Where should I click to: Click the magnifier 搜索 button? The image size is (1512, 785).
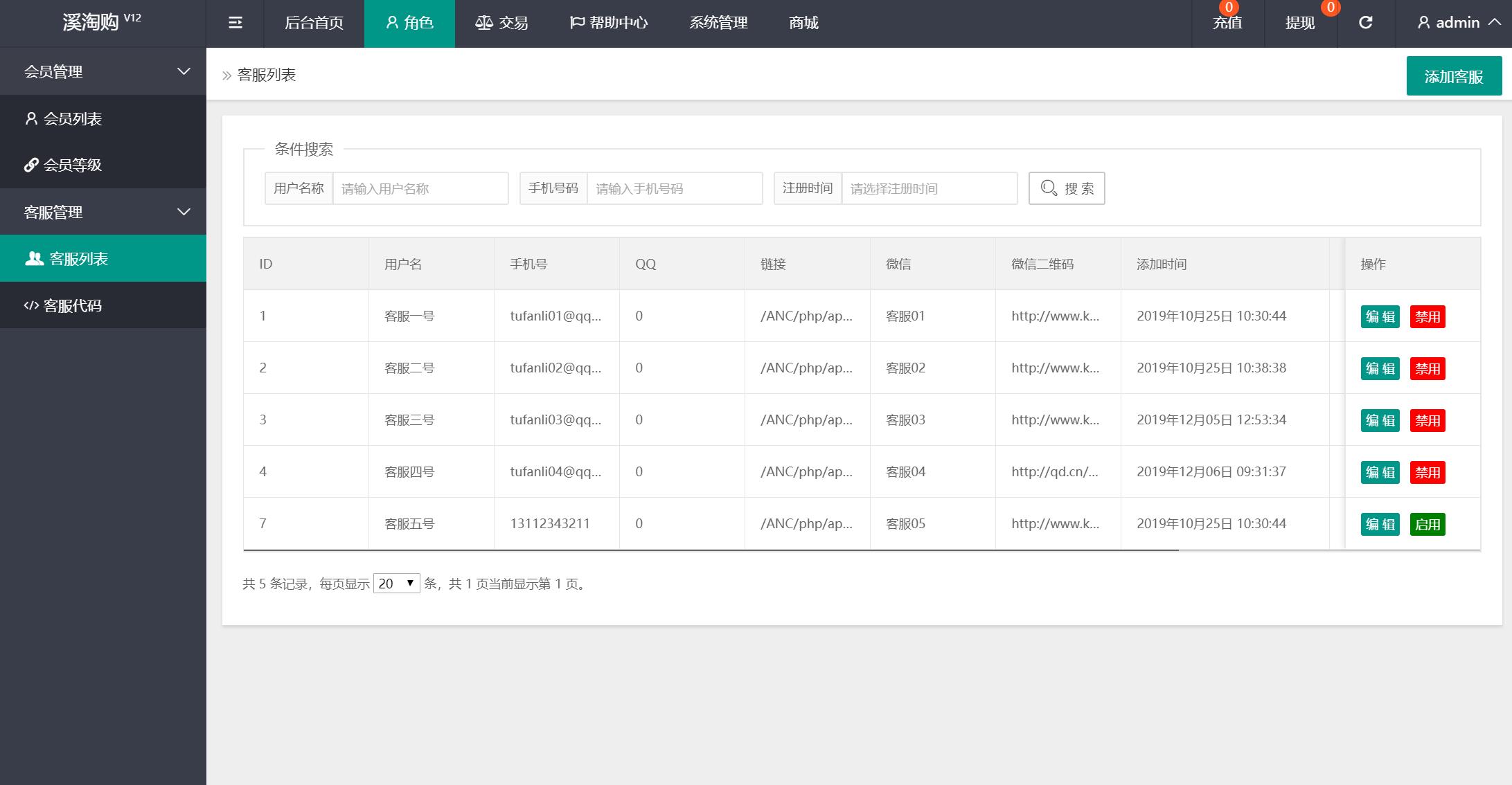[x=1066, y=188]
